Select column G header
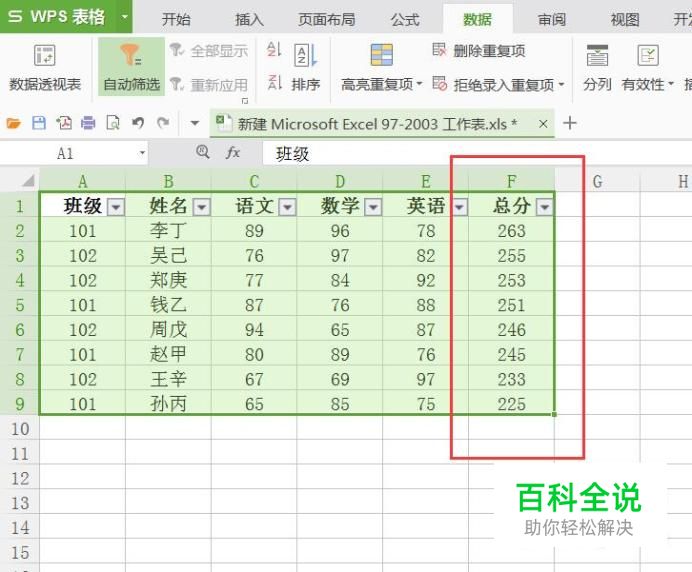The width and height of the screenshot is (692, 572). 597,181
